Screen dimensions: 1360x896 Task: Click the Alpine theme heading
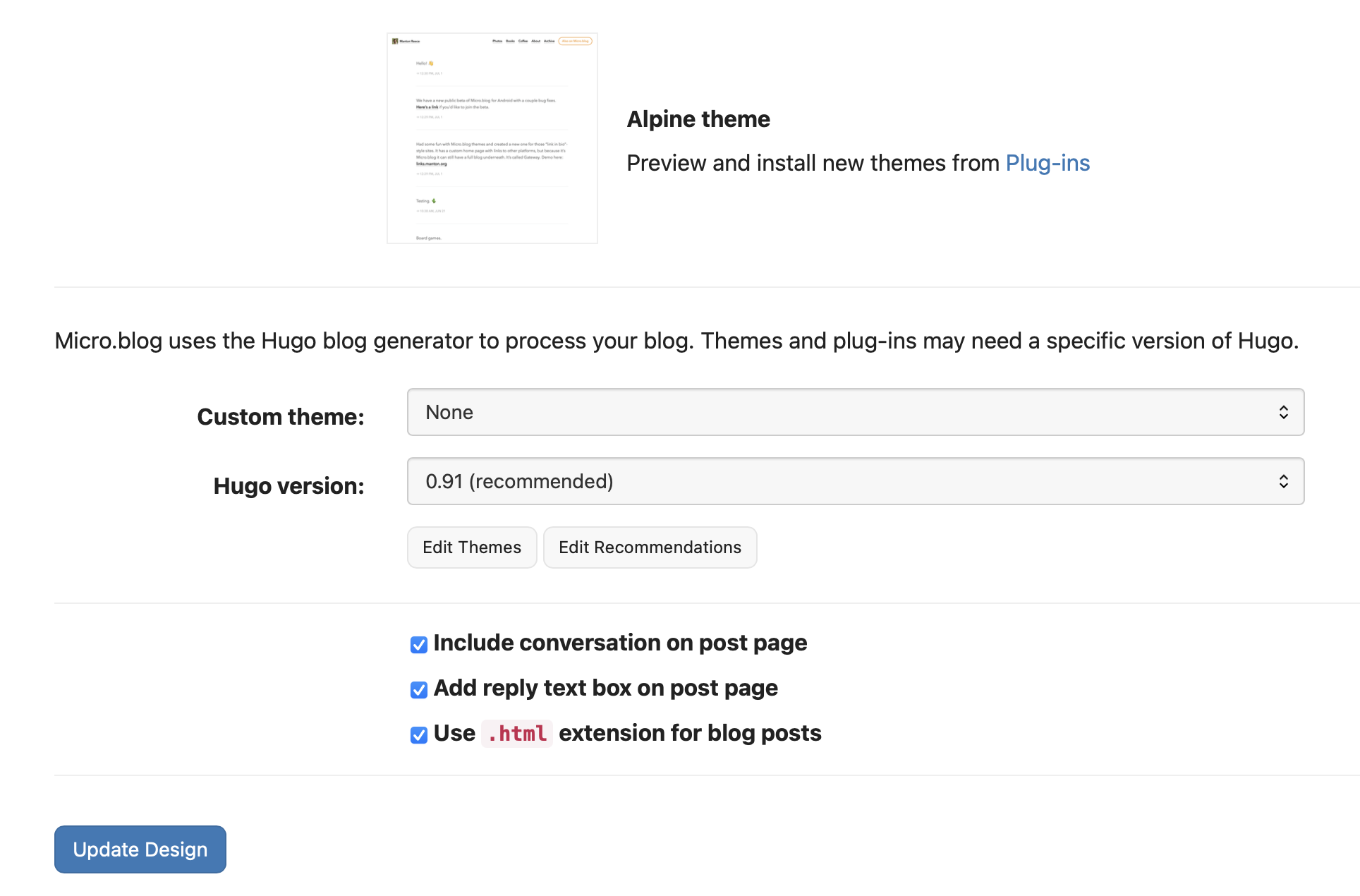click(x=698, y=119)
